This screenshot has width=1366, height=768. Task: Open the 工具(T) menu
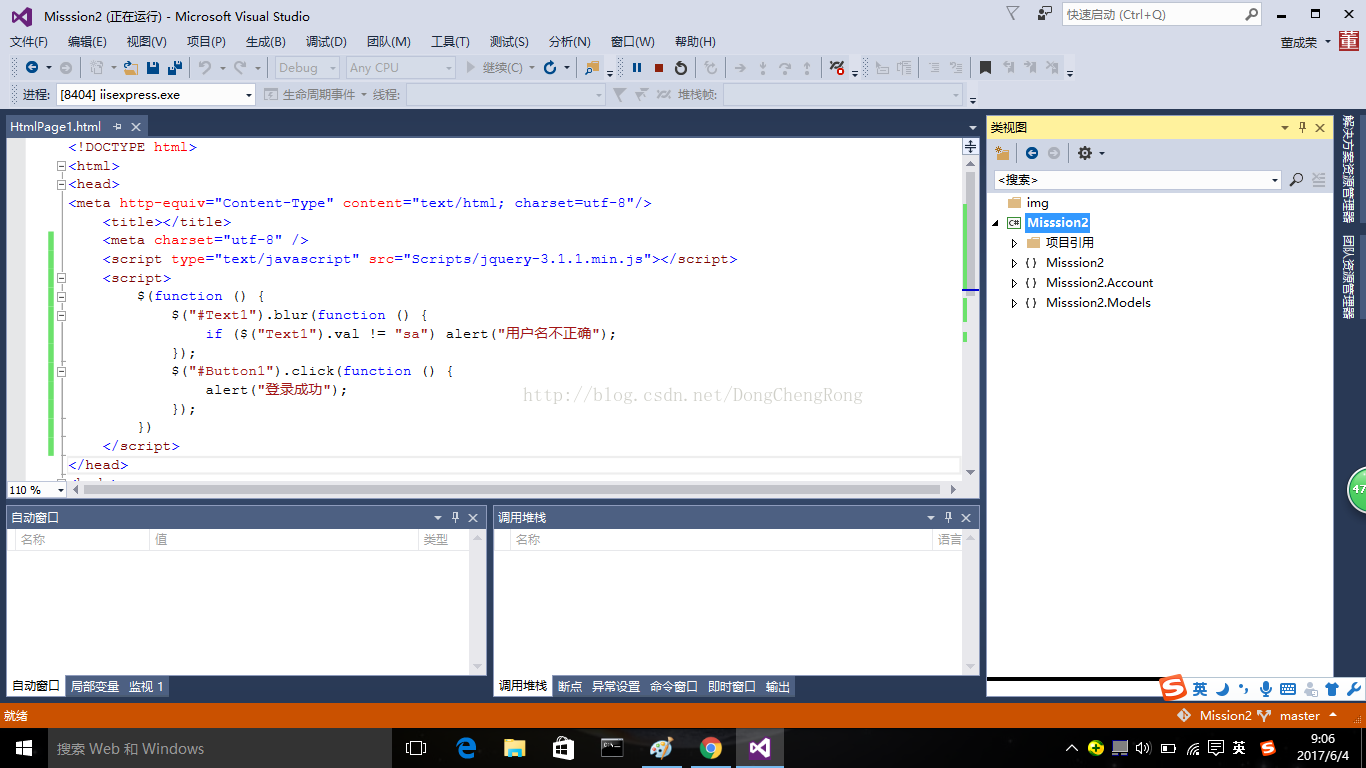pyautogui.click(x=450, y=42)
